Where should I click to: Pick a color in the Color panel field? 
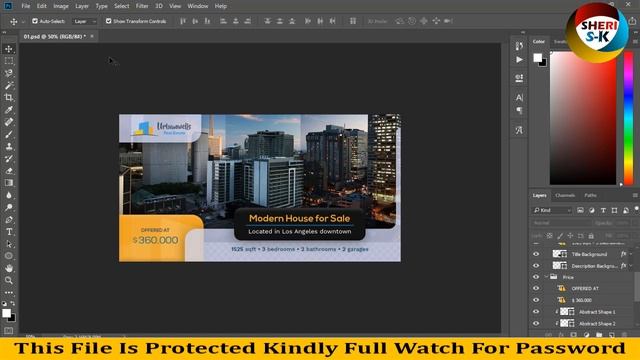[583, 118]
